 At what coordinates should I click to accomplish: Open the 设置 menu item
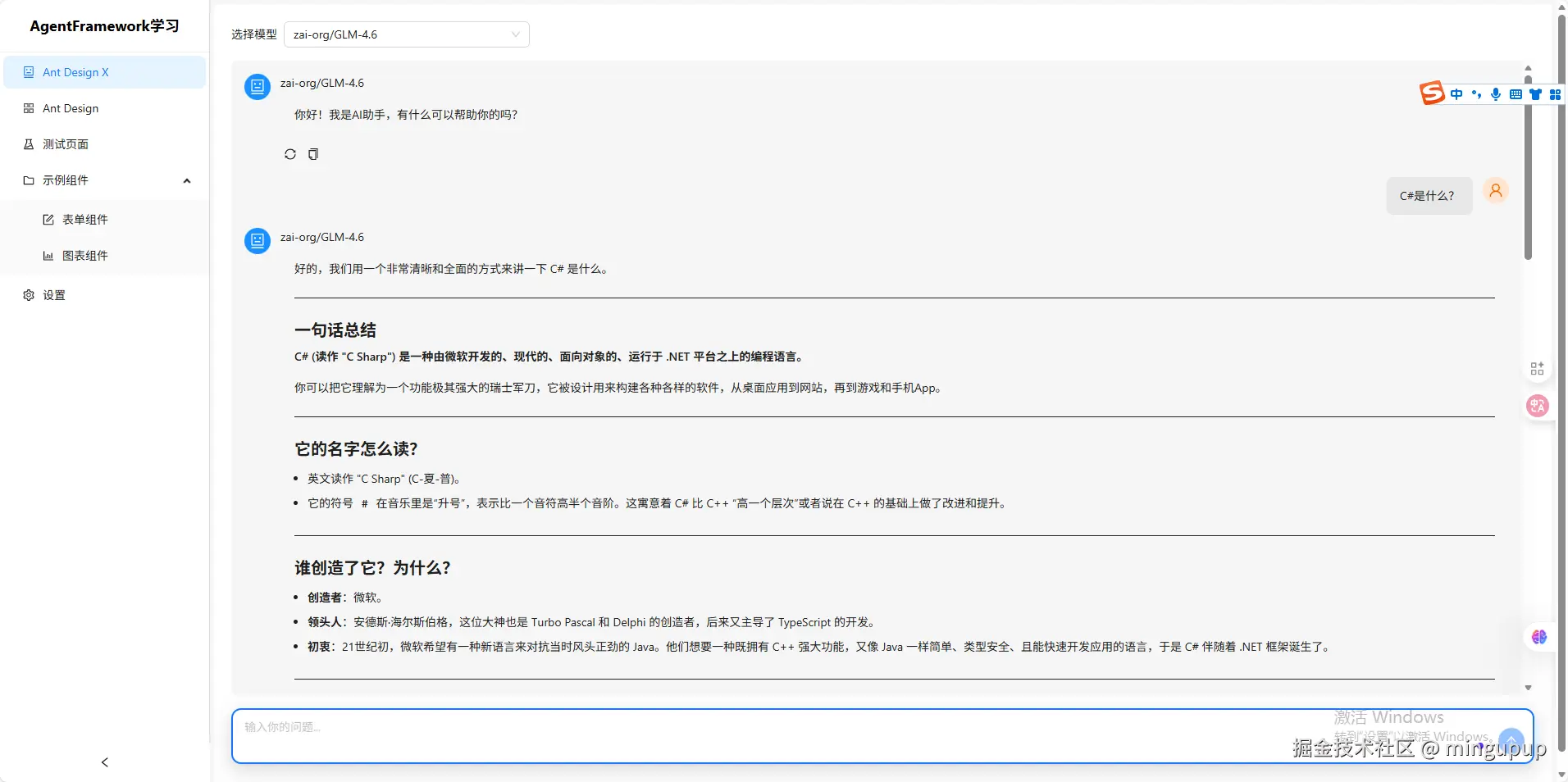pyautogui.click(x=105, y=295)
